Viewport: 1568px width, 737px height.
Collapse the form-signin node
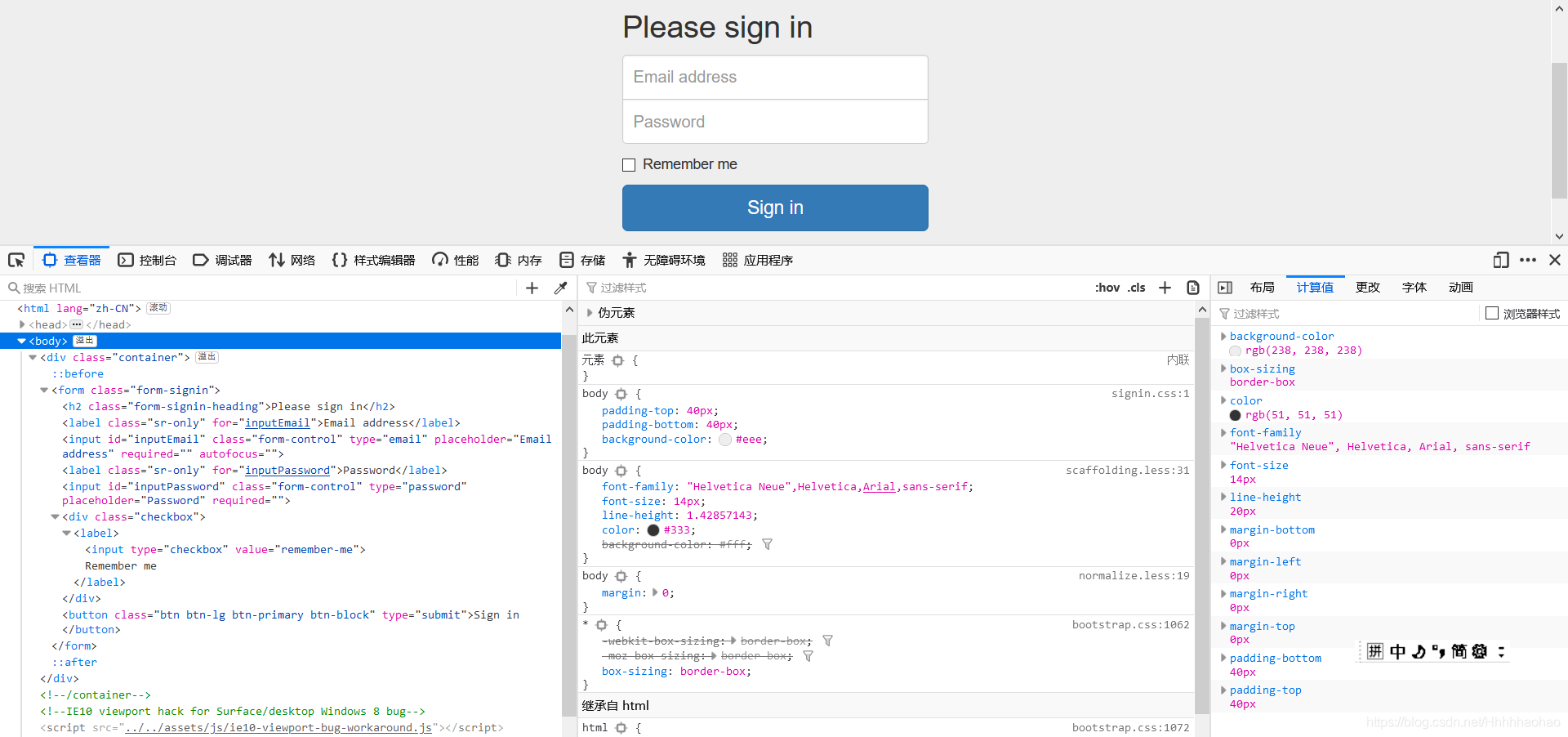tap(44, 390)
